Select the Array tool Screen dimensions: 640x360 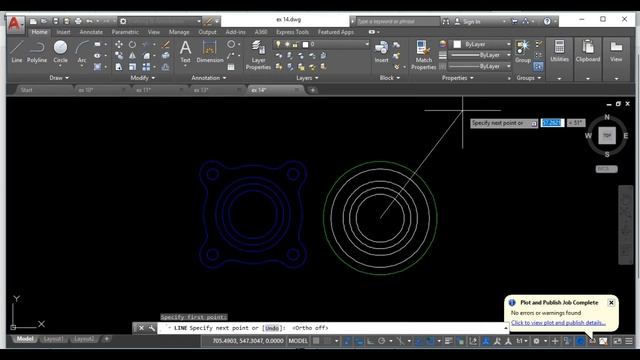[146, 67]
